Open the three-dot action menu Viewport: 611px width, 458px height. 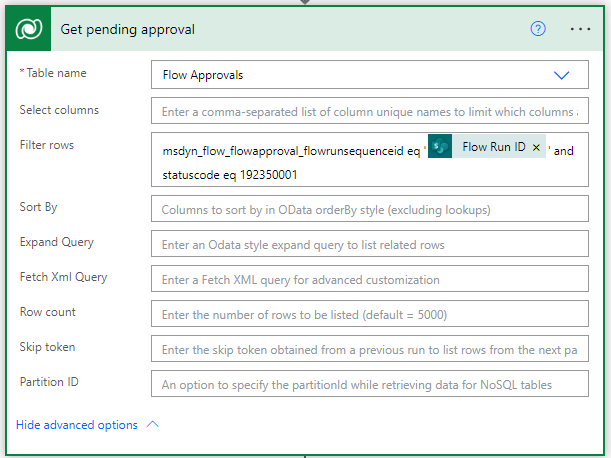[x=580, y=29]
